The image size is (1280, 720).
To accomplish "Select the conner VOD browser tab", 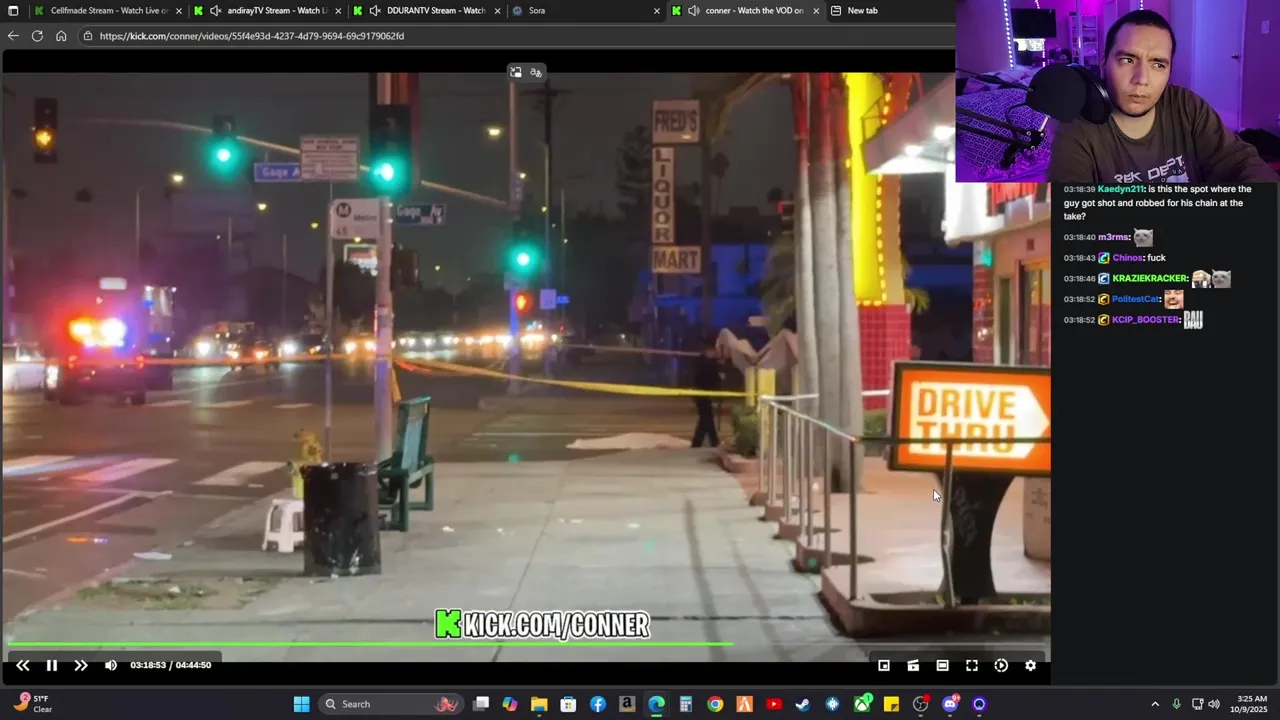I will click(745, 10).
